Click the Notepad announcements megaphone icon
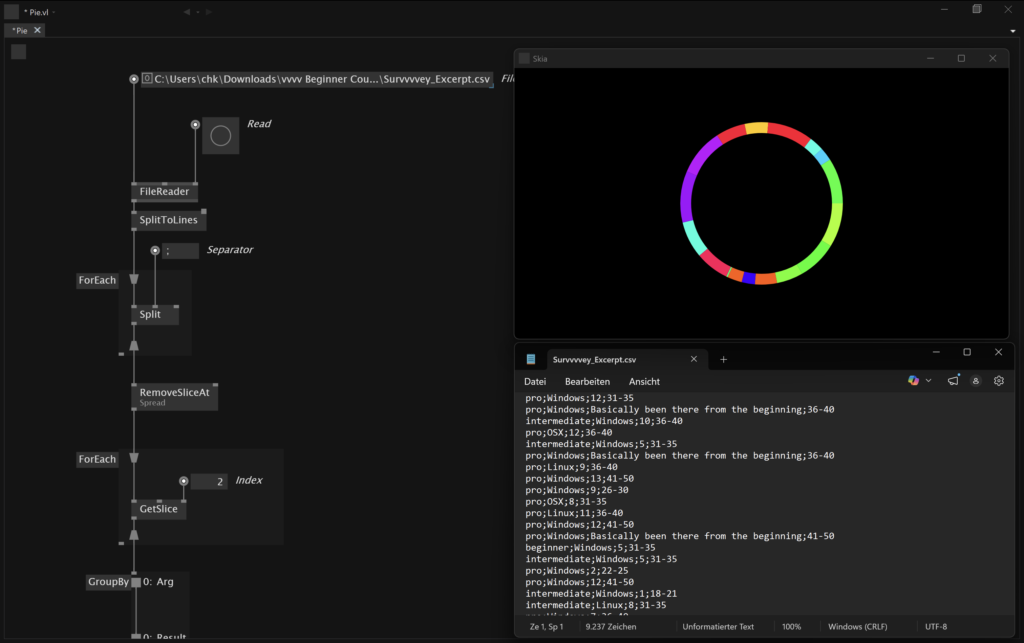1024x643 pixels. [x=953, y=381]
